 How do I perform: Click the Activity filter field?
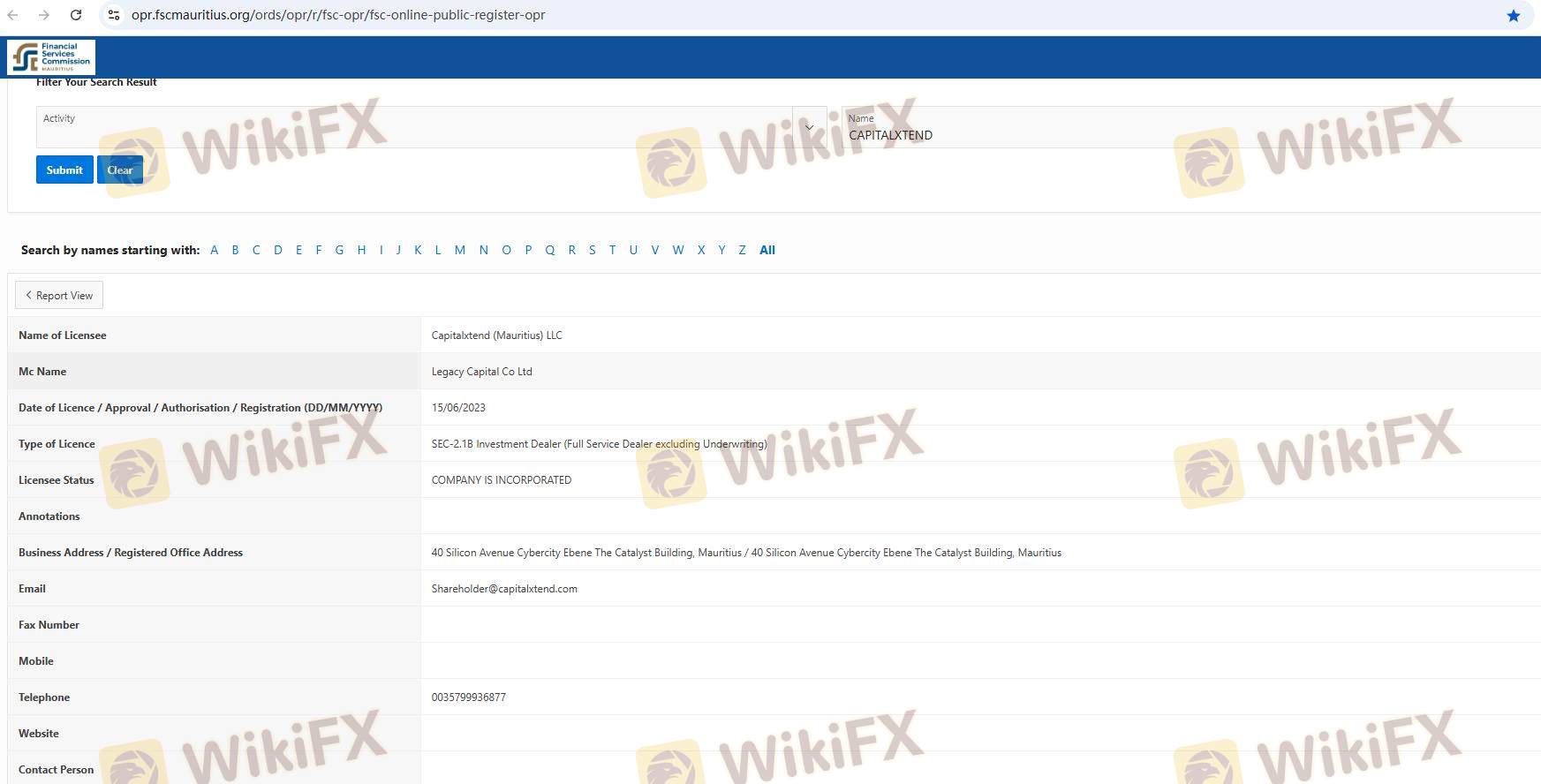tap(415, 127)
